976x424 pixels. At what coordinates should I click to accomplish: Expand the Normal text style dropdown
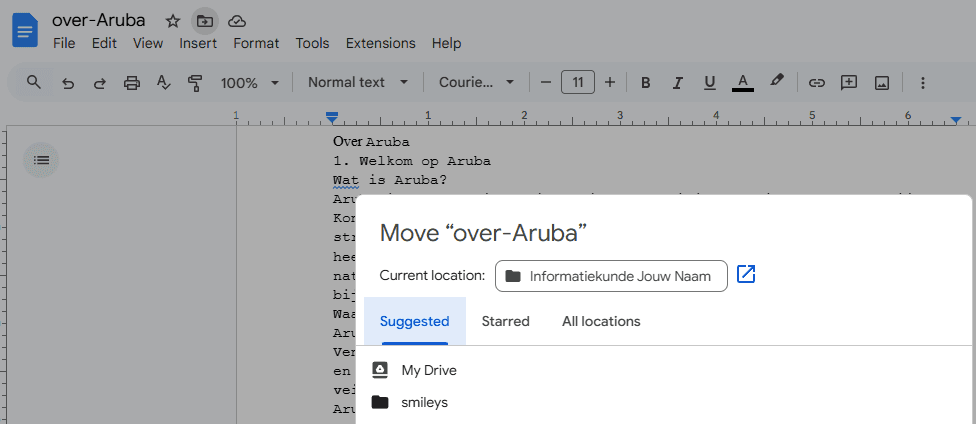pyautogui.click(x=357, y=82)
